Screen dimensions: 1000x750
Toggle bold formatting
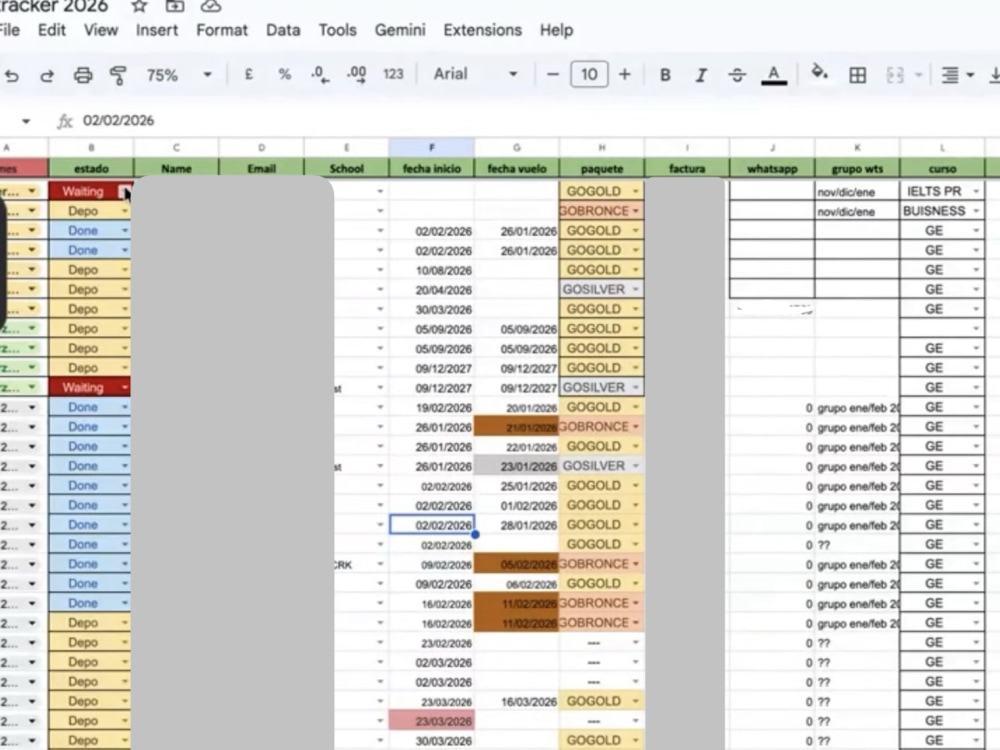point(665,75)
